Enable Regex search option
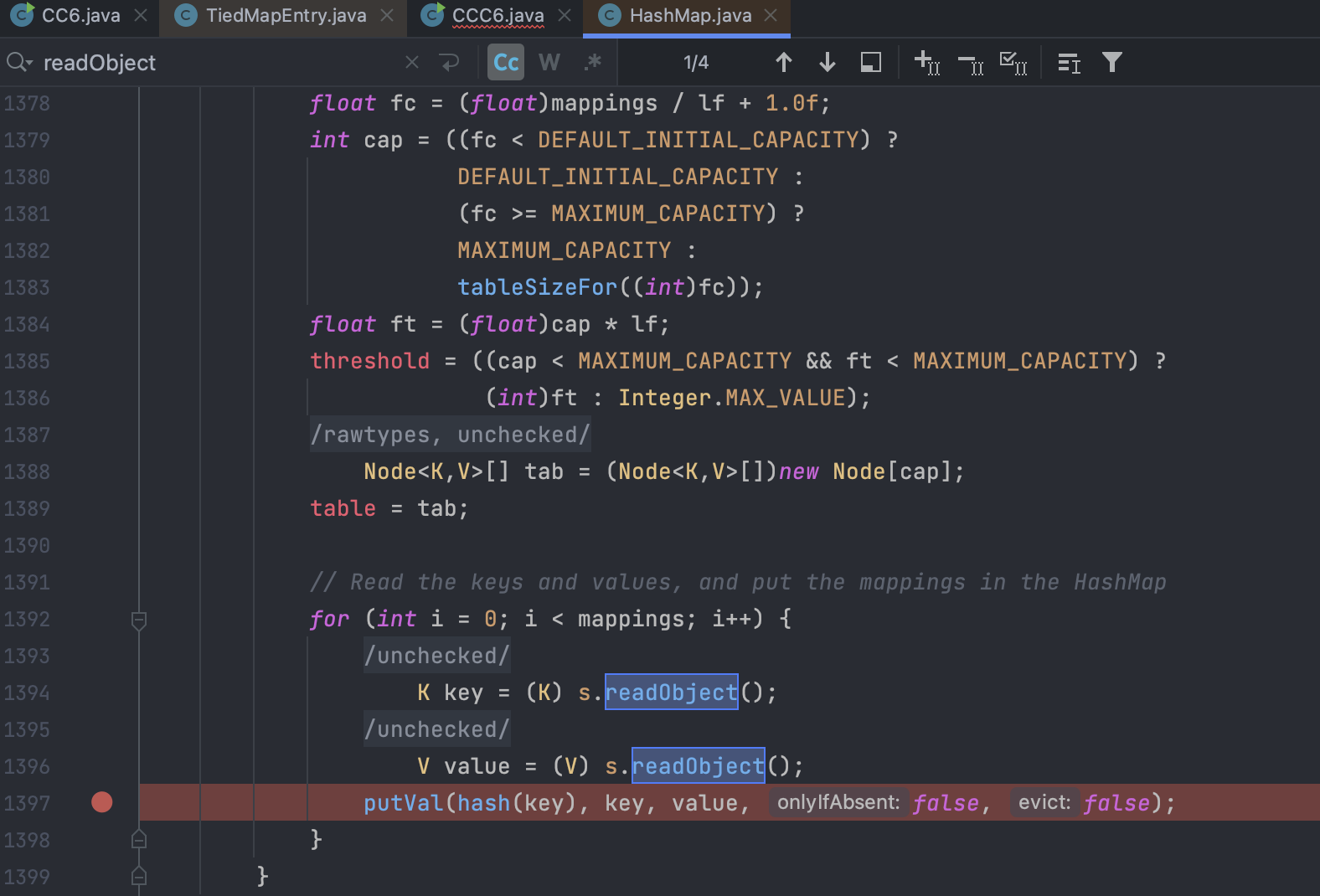 click(x=593, y=63)
